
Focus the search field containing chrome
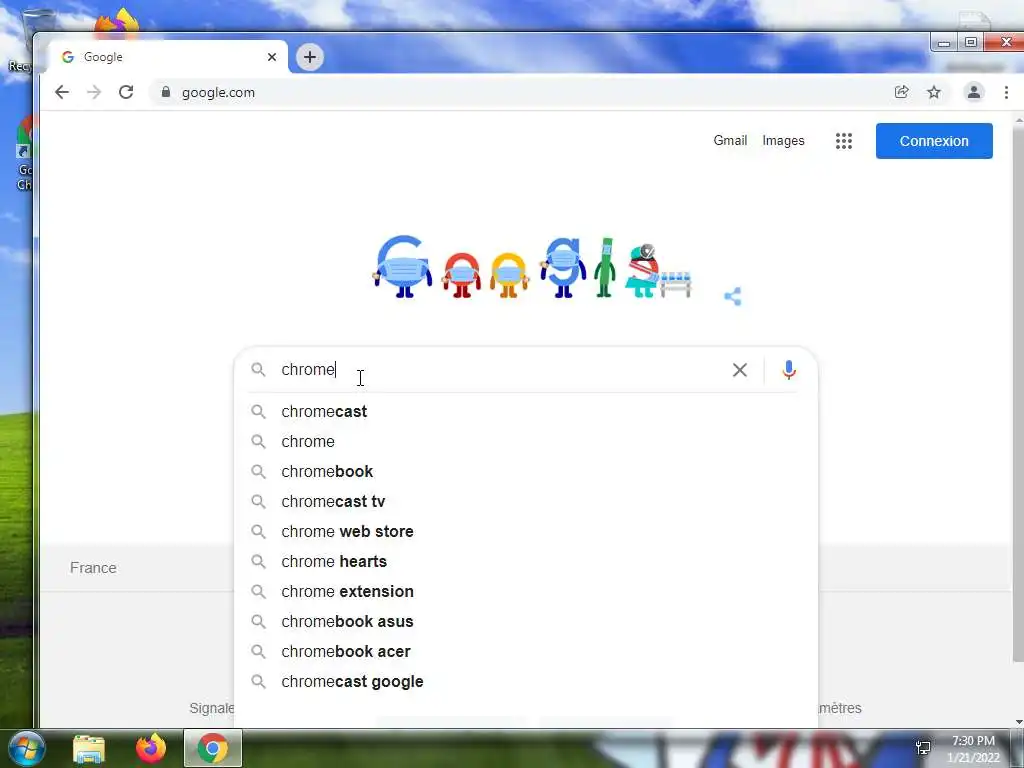(502, 370)
